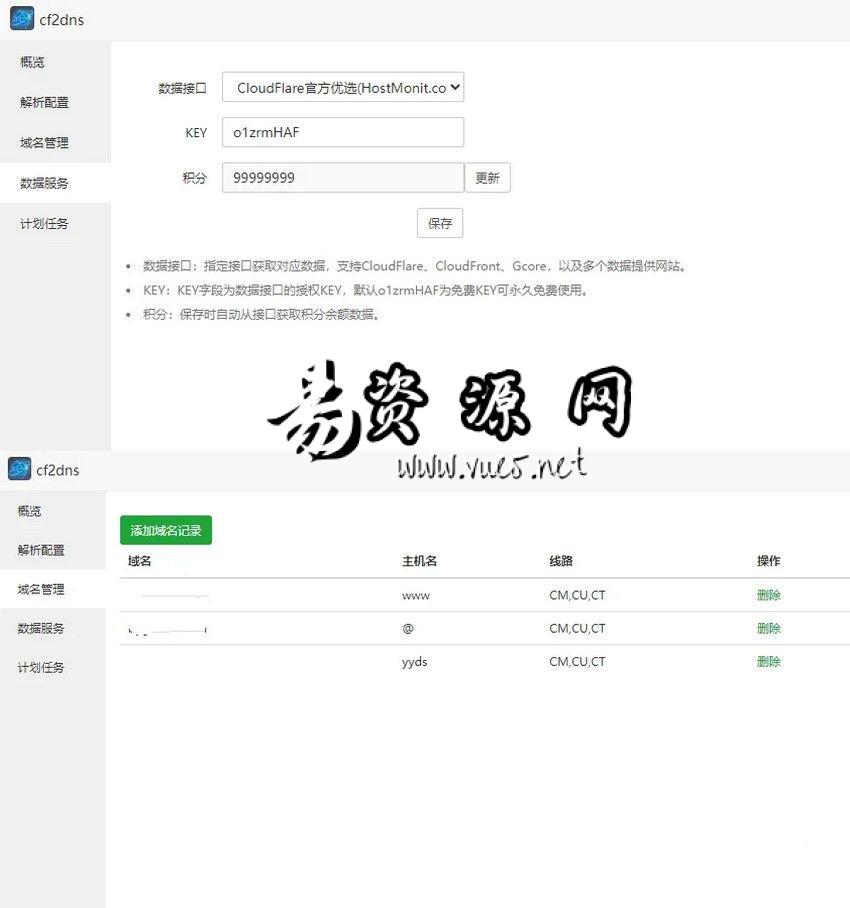Image resolution: width=850 pixels, height=908 pixels.
Task: Click the KEY field label
Action: tap(196, 133)
